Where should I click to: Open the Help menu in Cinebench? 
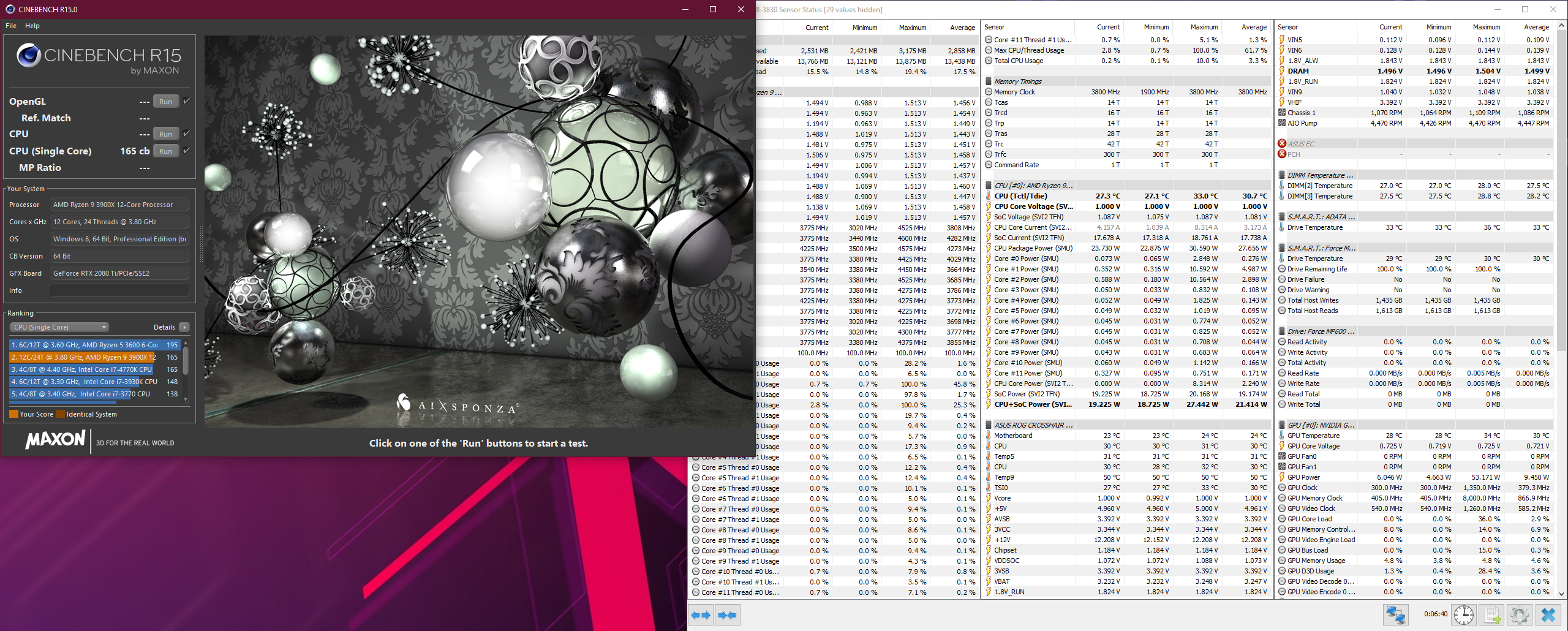pyautogui.click(x=32, y=26)
